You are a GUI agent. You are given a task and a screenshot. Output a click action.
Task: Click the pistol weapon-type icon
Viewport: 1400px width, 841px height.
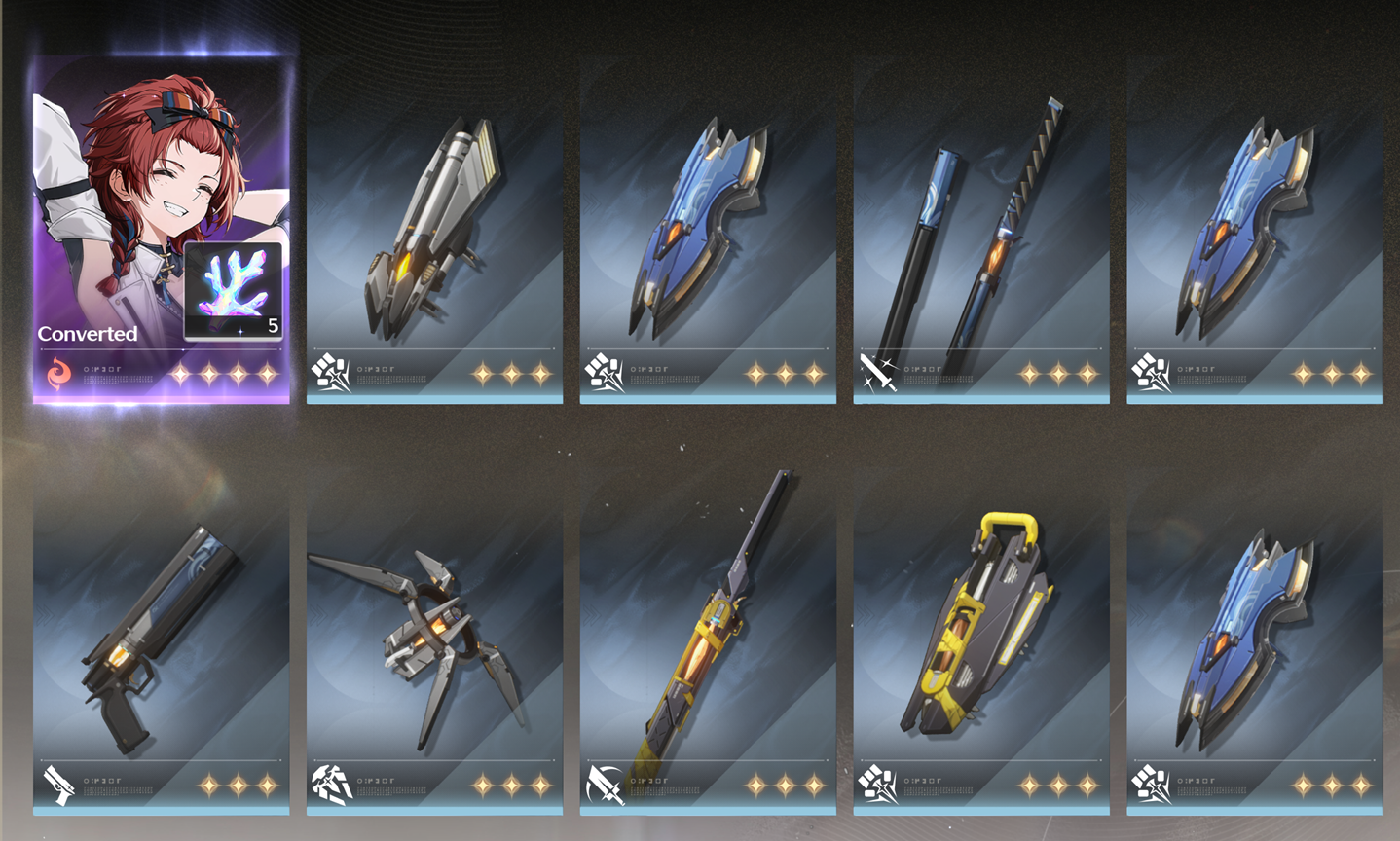click(57, 785)
